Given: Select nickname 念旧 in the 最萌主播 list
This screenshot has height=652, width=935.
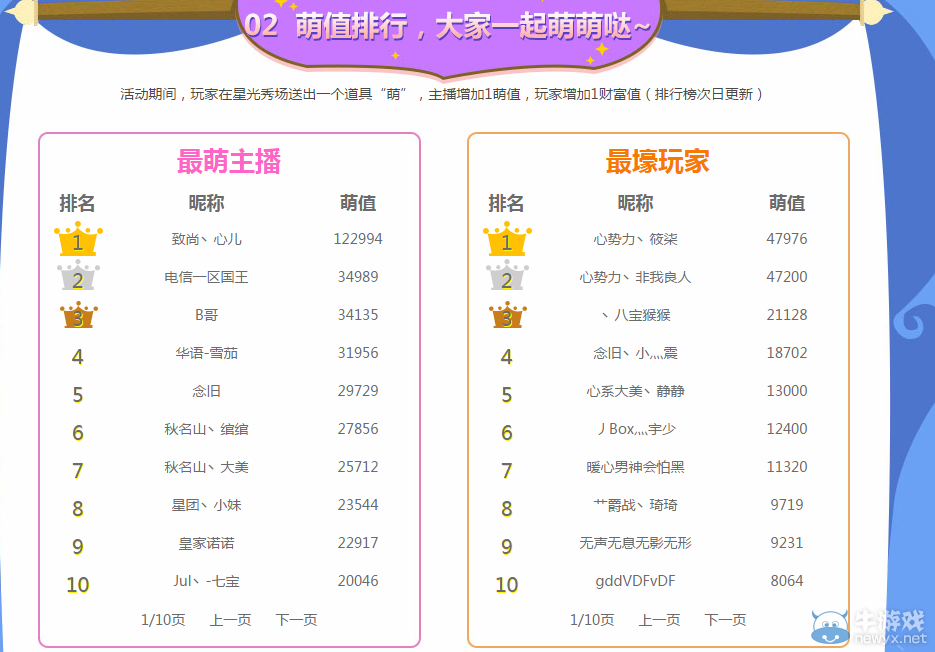Looking at the screenshot, I should [x=206, y=391].
